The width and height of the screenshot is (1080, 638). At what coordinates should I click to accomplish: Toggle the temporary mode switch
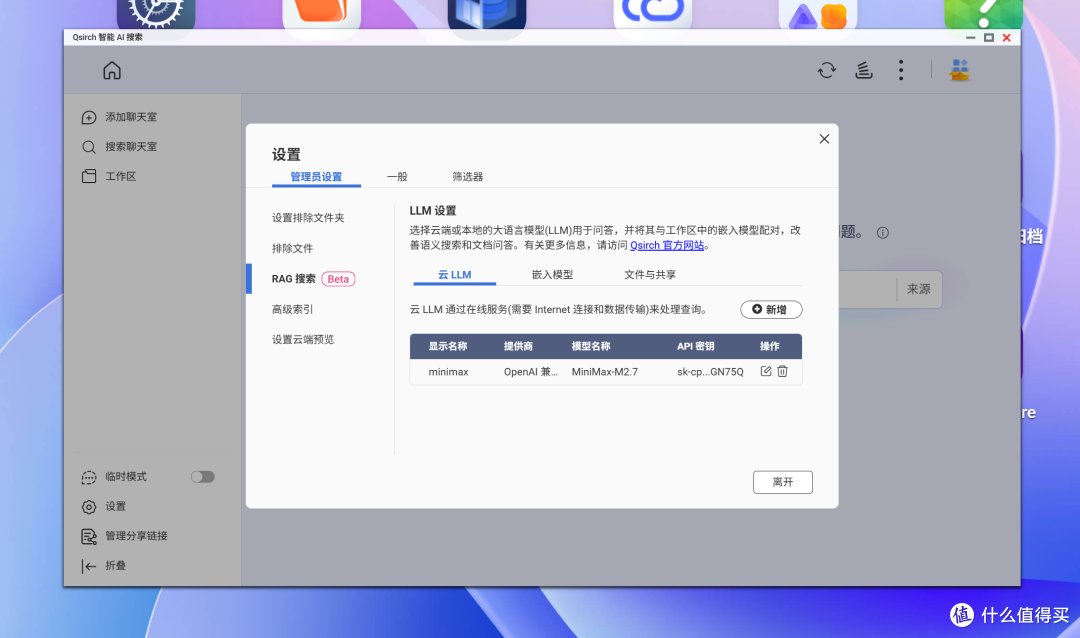point(202,477)
